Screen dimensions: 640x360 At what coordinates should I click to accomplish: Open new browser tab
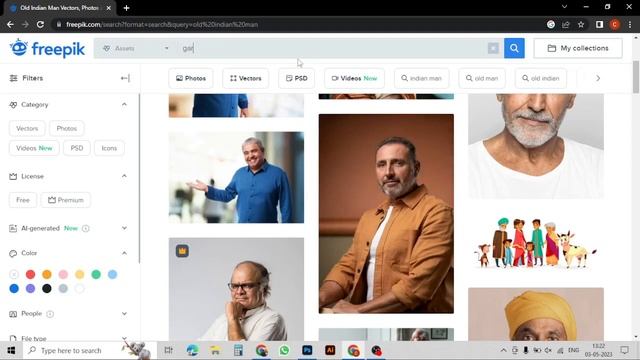127,8
